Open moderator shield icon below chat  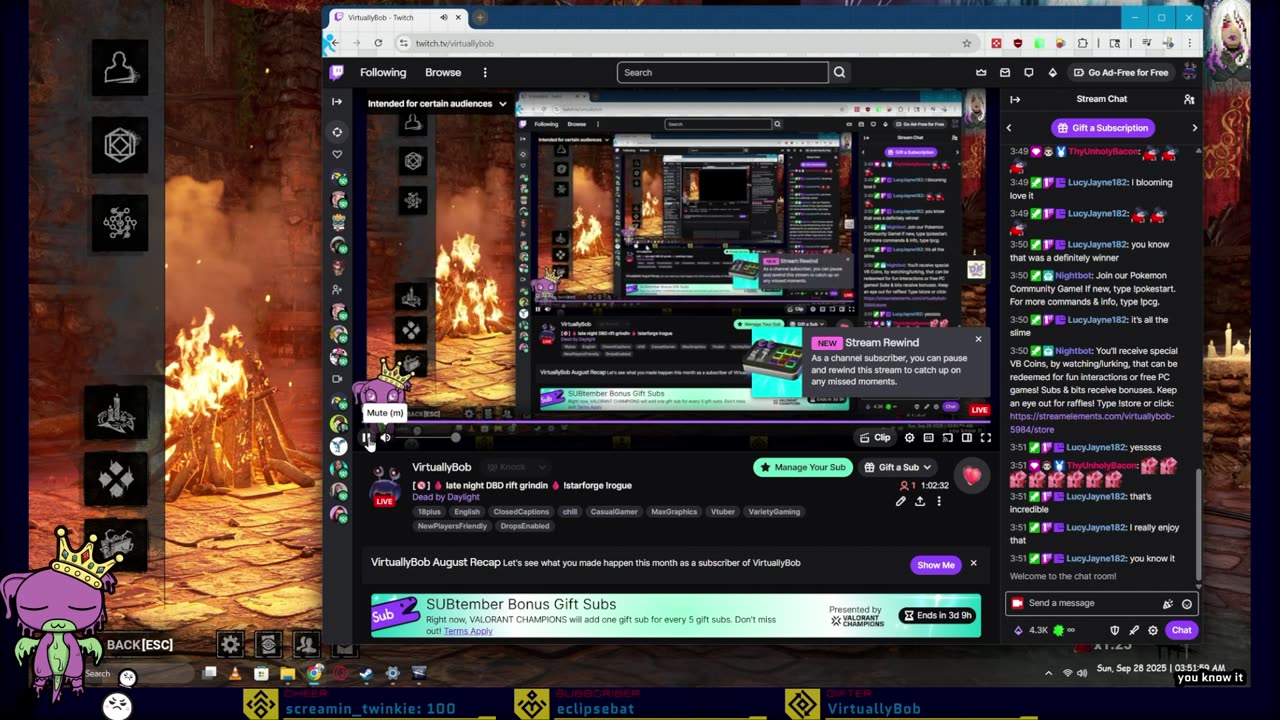click(1115, 630)
